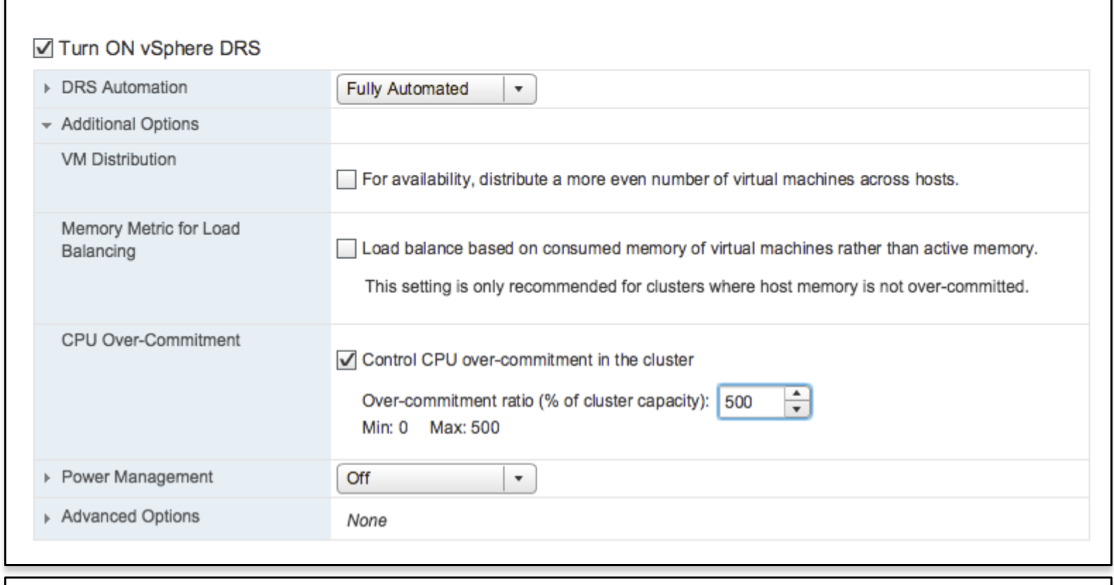Open the Fully Automated dropdown arrow
Screen dimensions: 1114x585
[x=519, y=89]
